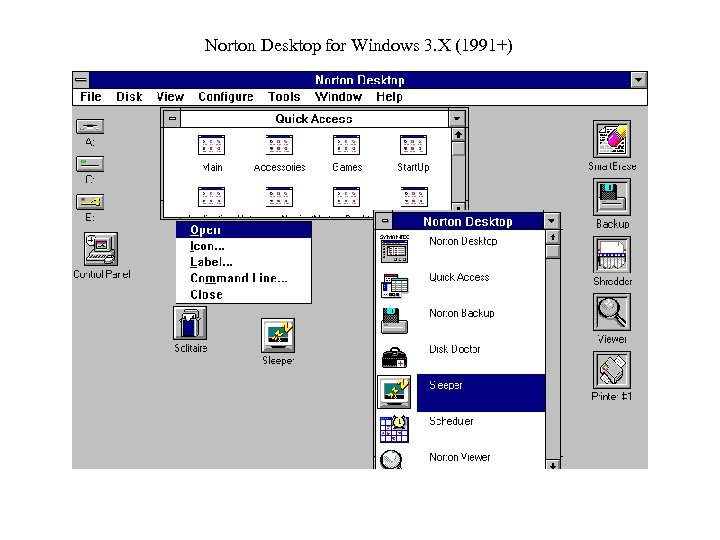Screen dimensions: 720x540
Task: Open the Main group in Quick Access
Action: [211, 145]
